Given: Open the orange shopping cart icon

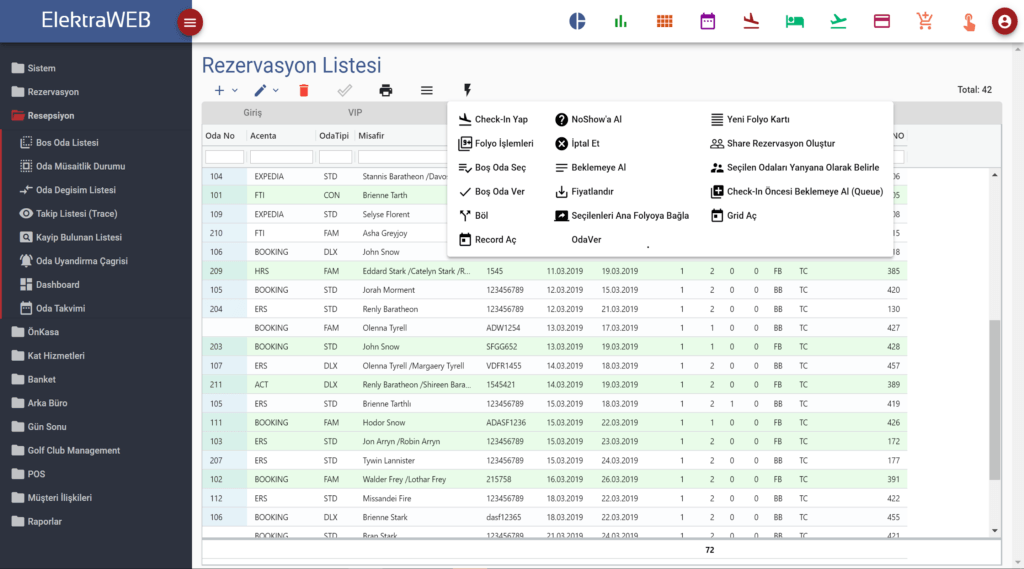Looking at the screenshot, I should coord(925,21).
